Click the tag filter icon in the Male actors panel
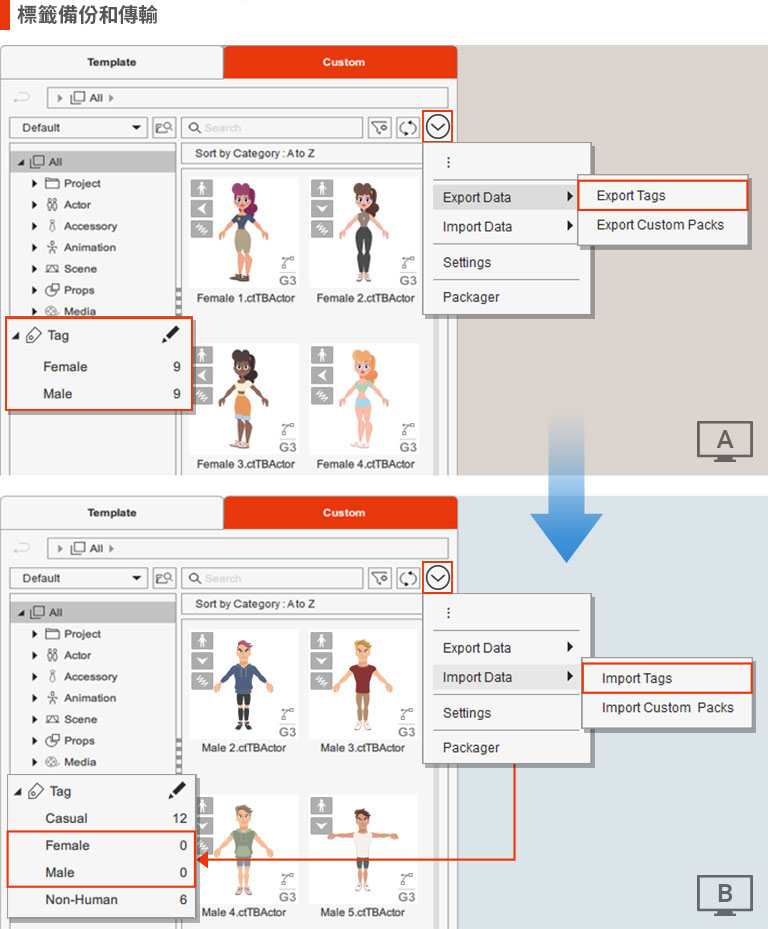 (379, 578)
